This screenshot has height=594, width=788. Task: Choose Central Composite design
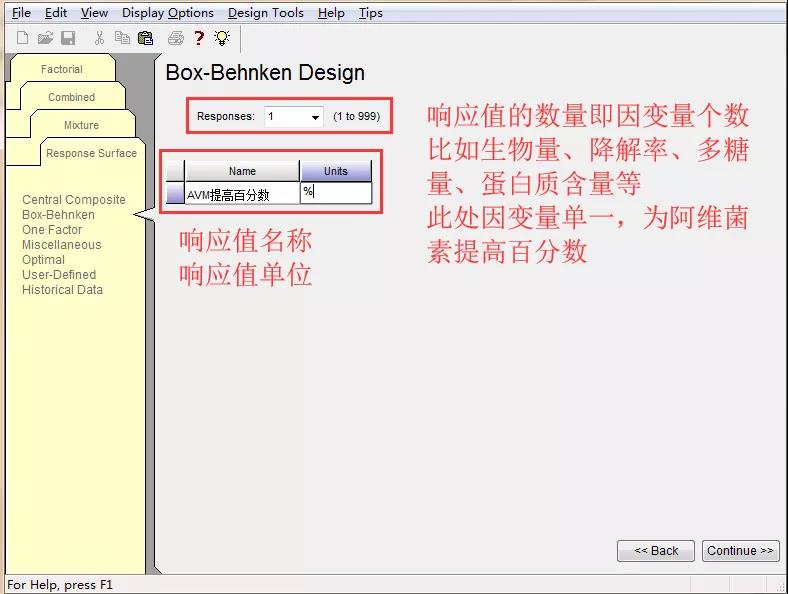pos(74,200)
